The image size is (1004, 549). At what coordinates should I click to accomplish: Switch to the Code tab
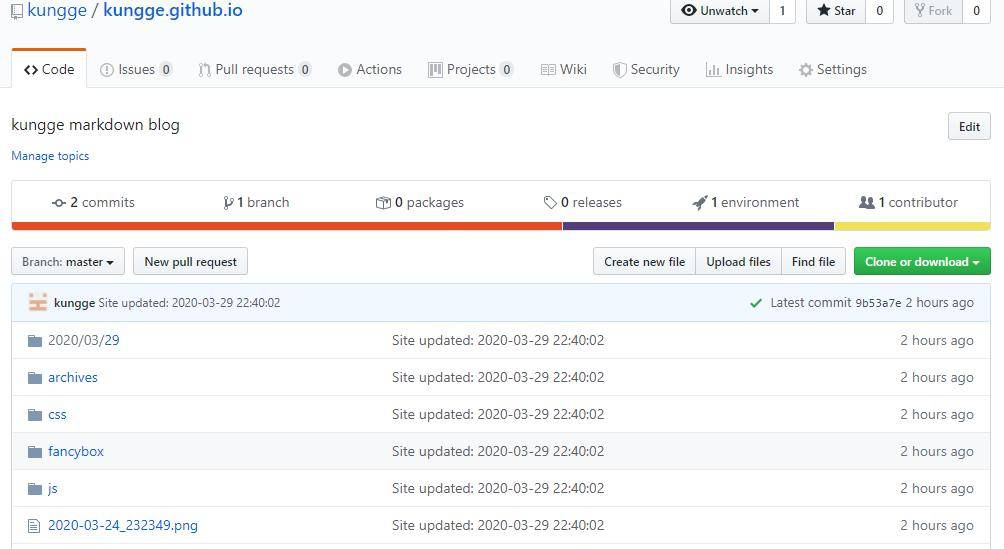(49, 69)
